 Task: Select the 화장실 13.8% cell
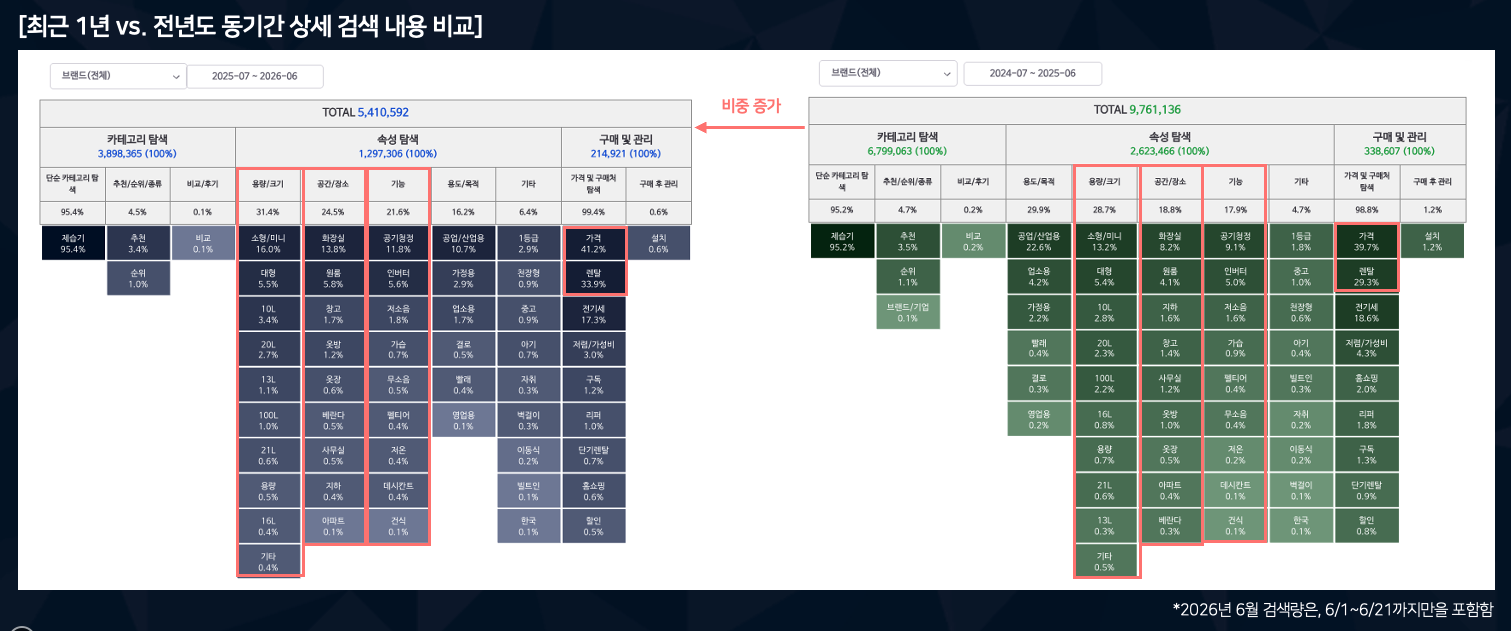pos(332,243)
